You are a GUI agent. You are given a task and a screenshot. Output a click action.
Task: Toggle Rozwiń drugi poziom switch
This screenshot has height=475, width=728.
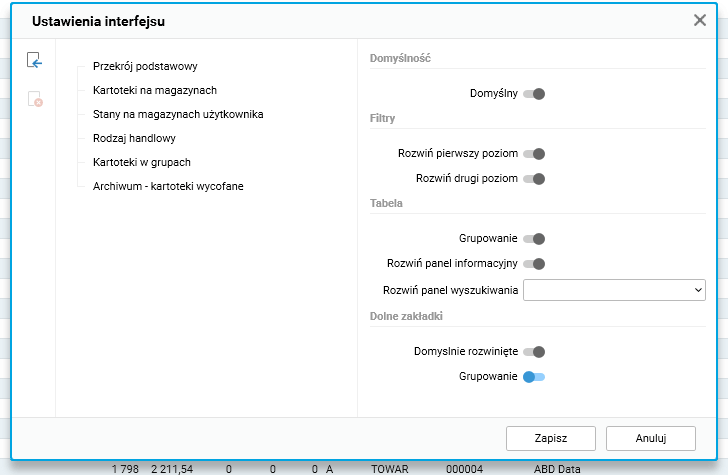(x=534, y=179)
